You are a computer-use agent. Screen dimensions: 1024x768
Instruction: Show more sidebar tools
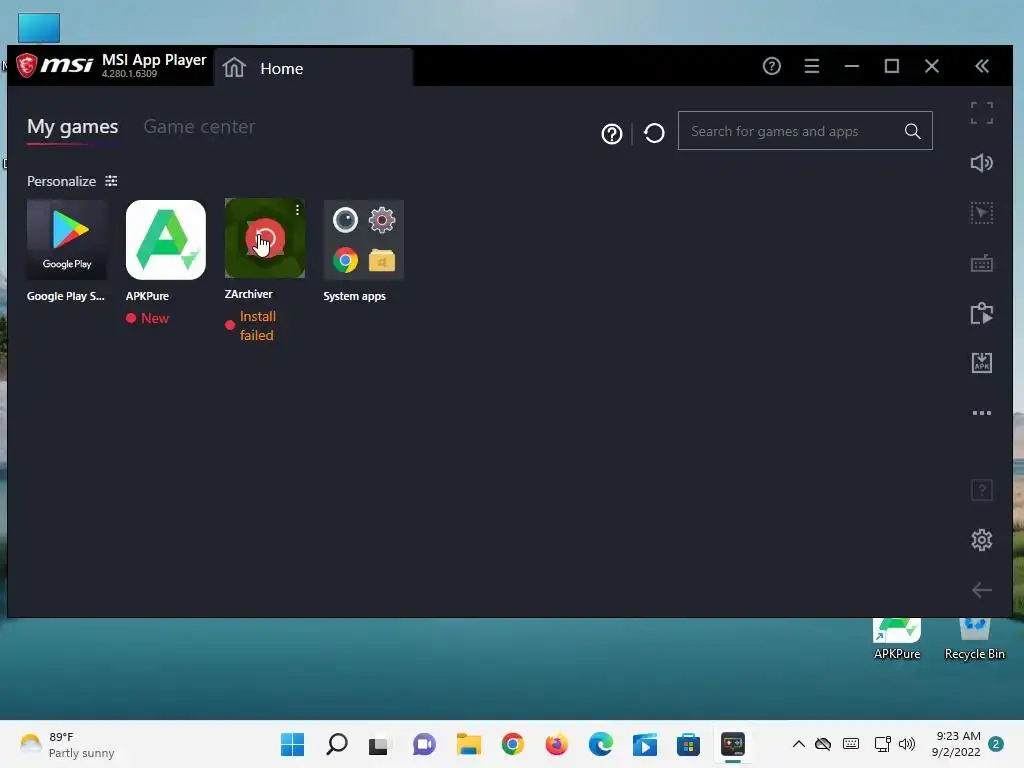(x=982, y=413)
